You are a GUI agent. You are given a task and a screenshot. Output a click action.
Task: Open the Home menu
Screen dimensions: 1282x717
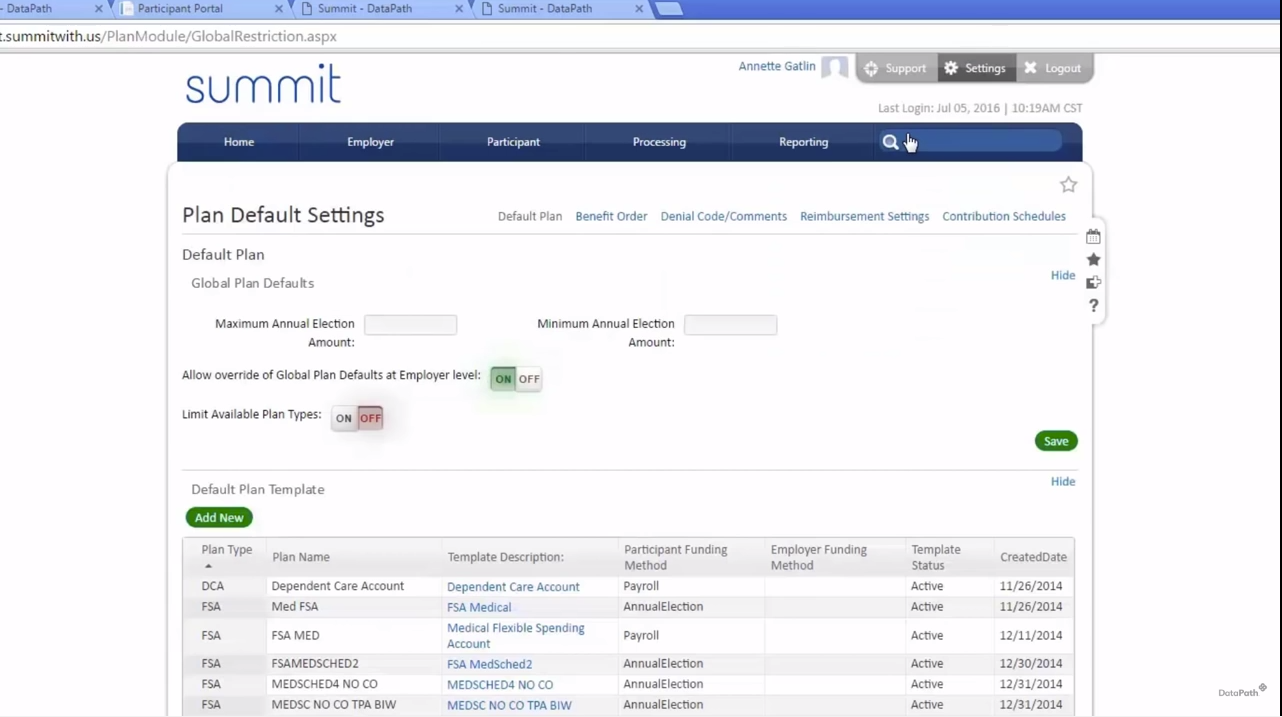[x=239, y=142]
